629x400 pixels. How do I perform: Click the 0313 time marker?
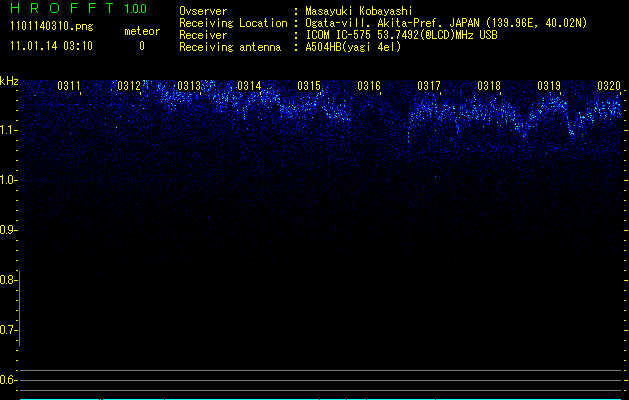click(x=189, y=86)
